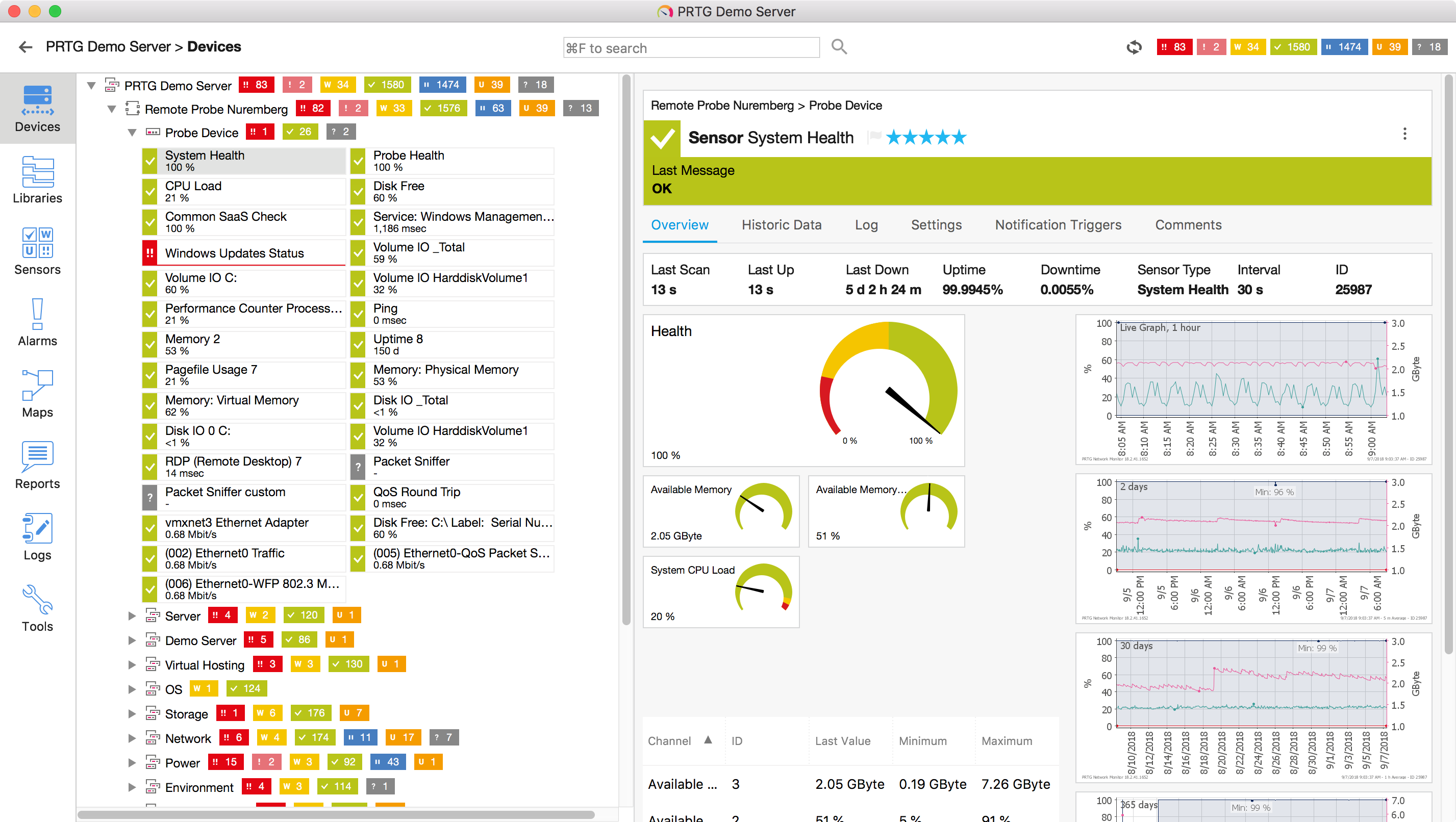Expand the Storage device group

click(132, 713)
